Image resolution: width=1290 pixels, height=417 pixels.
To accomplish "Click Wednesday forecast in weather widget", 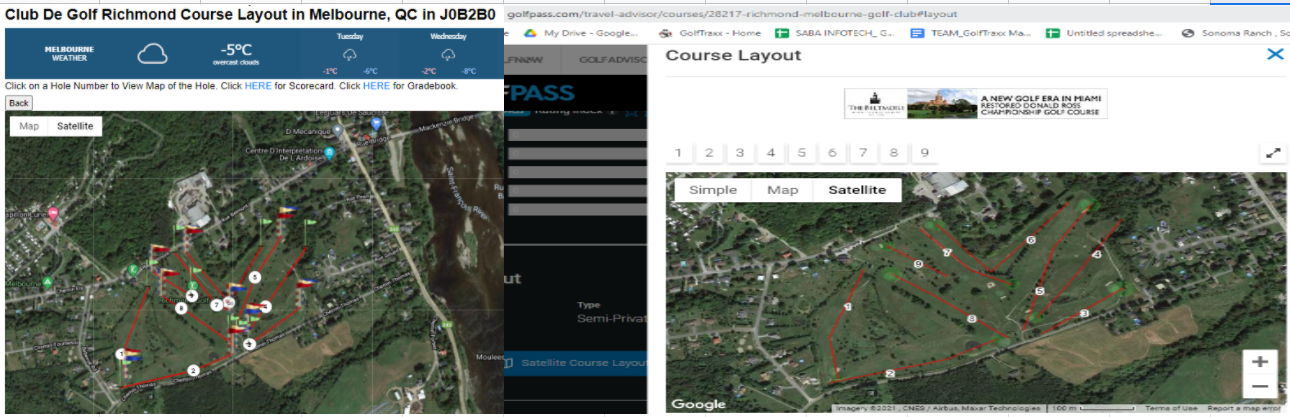I will tap(447, 53).
